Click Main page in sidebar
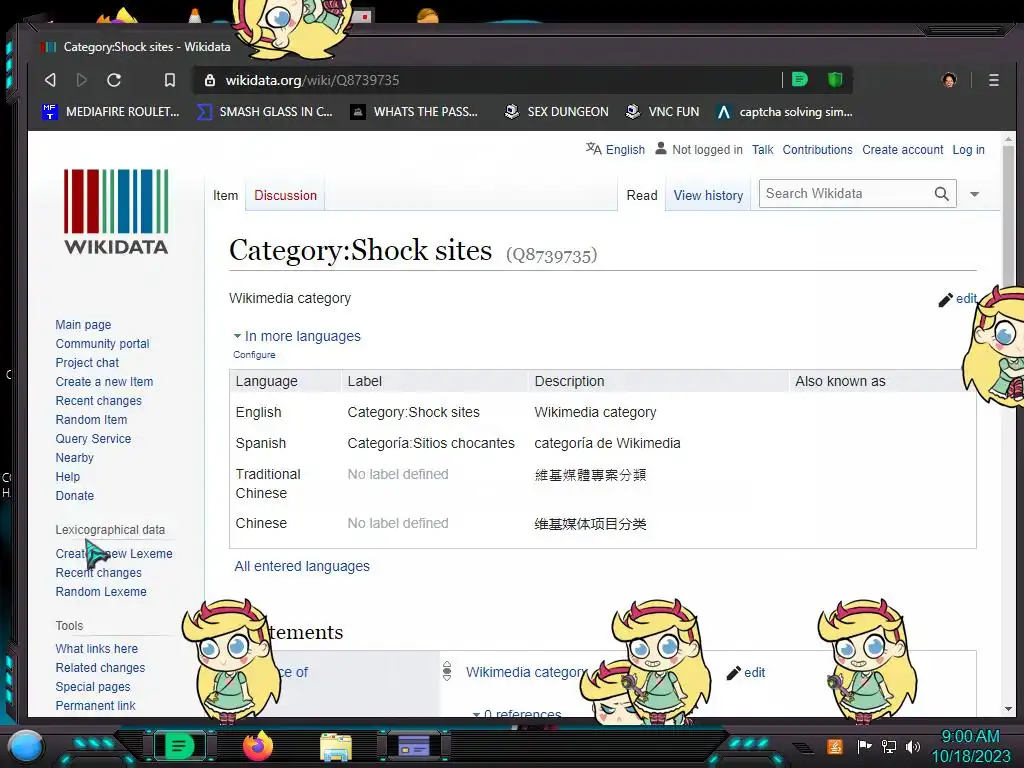Screen dimensions: 1024x768 [x=83, y=325]
